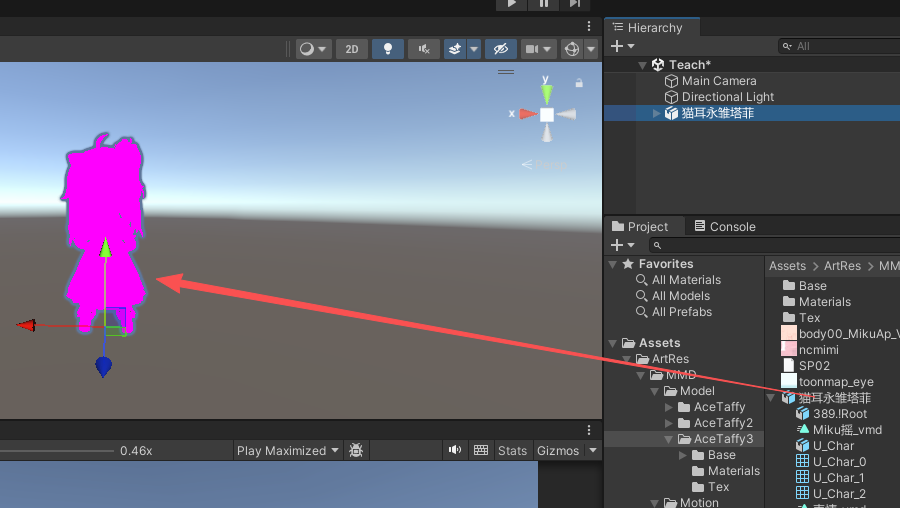The height and width of the screenshot is (508, 900).
Task: Start Play mode with the play button
Action: click(511, 4)
